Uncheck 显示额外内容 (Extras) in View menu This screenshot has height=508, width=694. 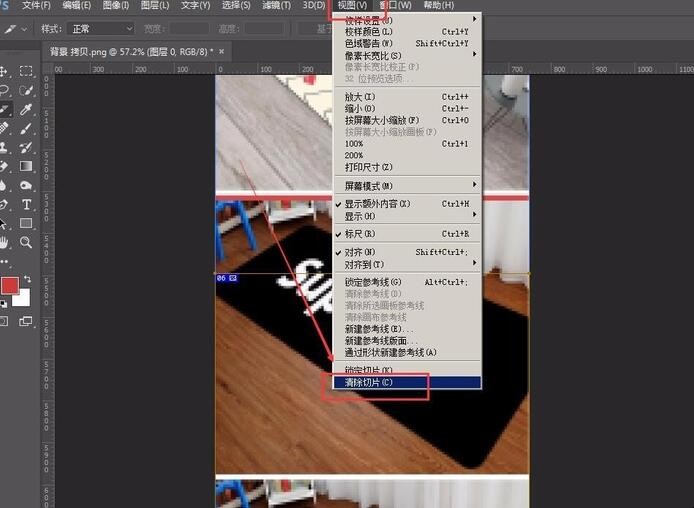click(x=407, y=204)
